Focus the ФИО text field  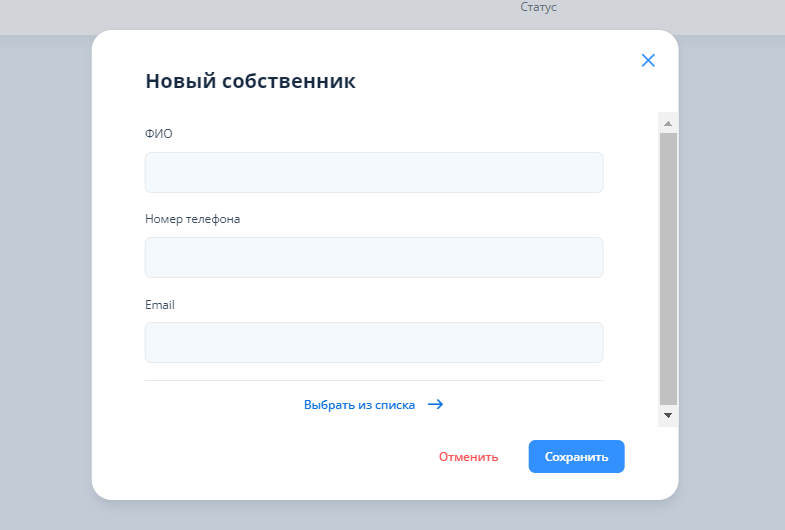point(374,172)
